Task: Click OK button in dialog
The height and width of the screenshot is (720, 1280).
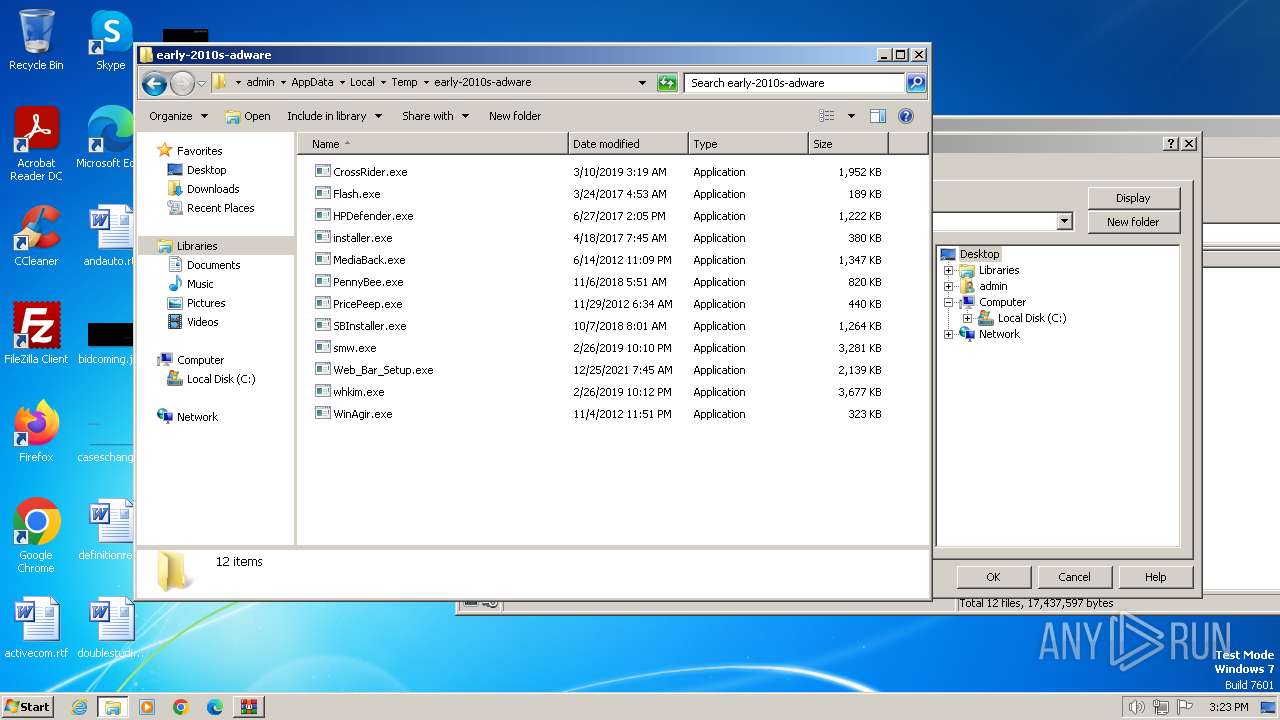Action: pyautogui.click(x=993, y=577)
